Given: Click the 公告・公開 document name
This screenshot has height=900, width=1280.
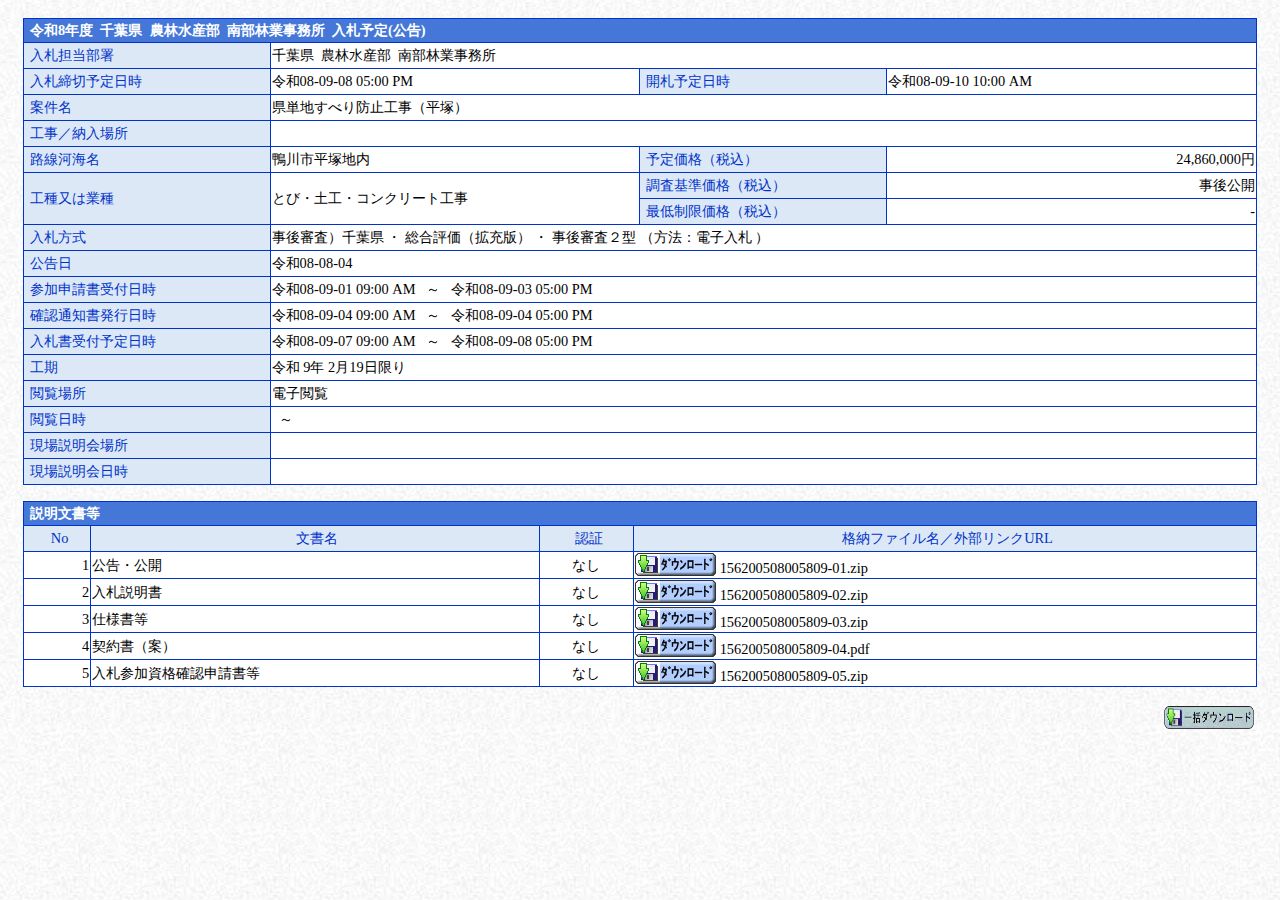Looking at the screenshot, I should pyautogui.click(x=127, y=565).
